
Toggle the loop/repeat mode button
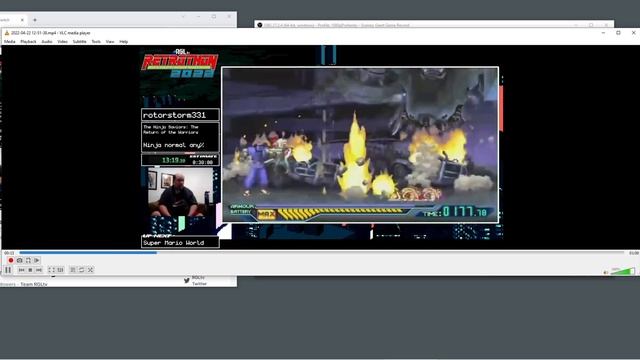82,270
